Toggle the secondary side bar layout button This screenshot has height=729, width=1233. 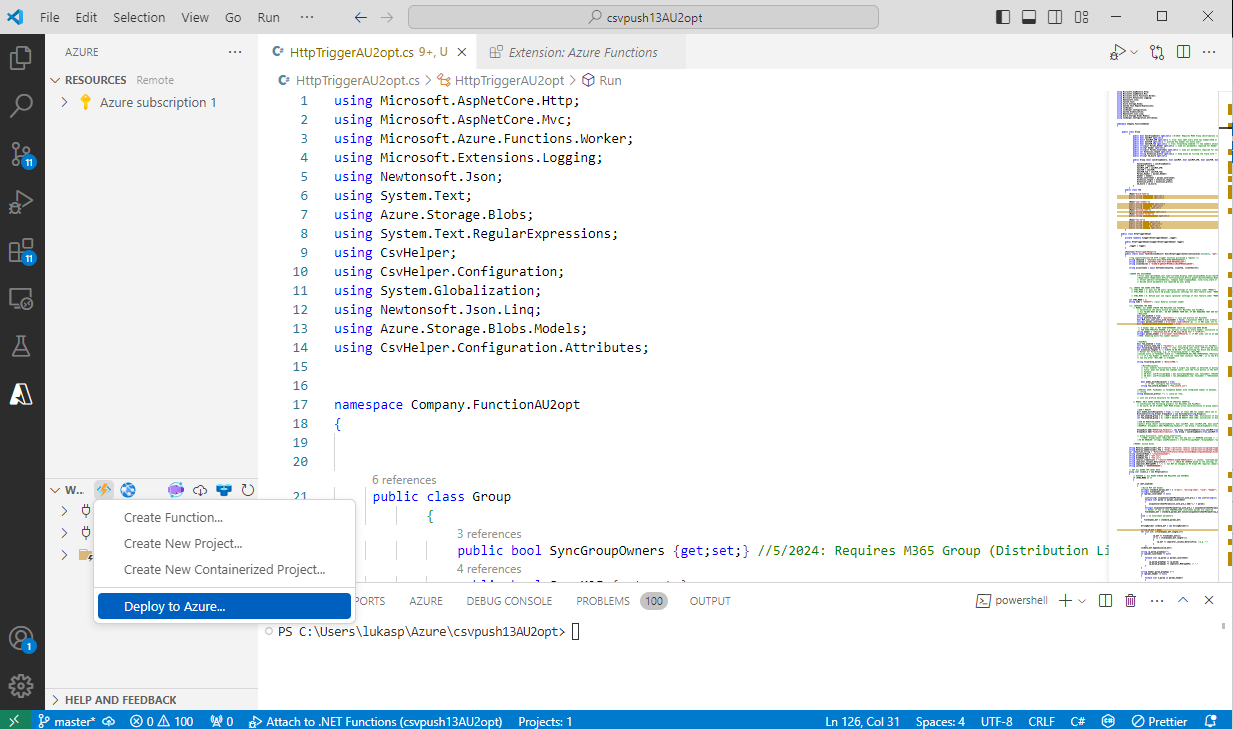1055,17
